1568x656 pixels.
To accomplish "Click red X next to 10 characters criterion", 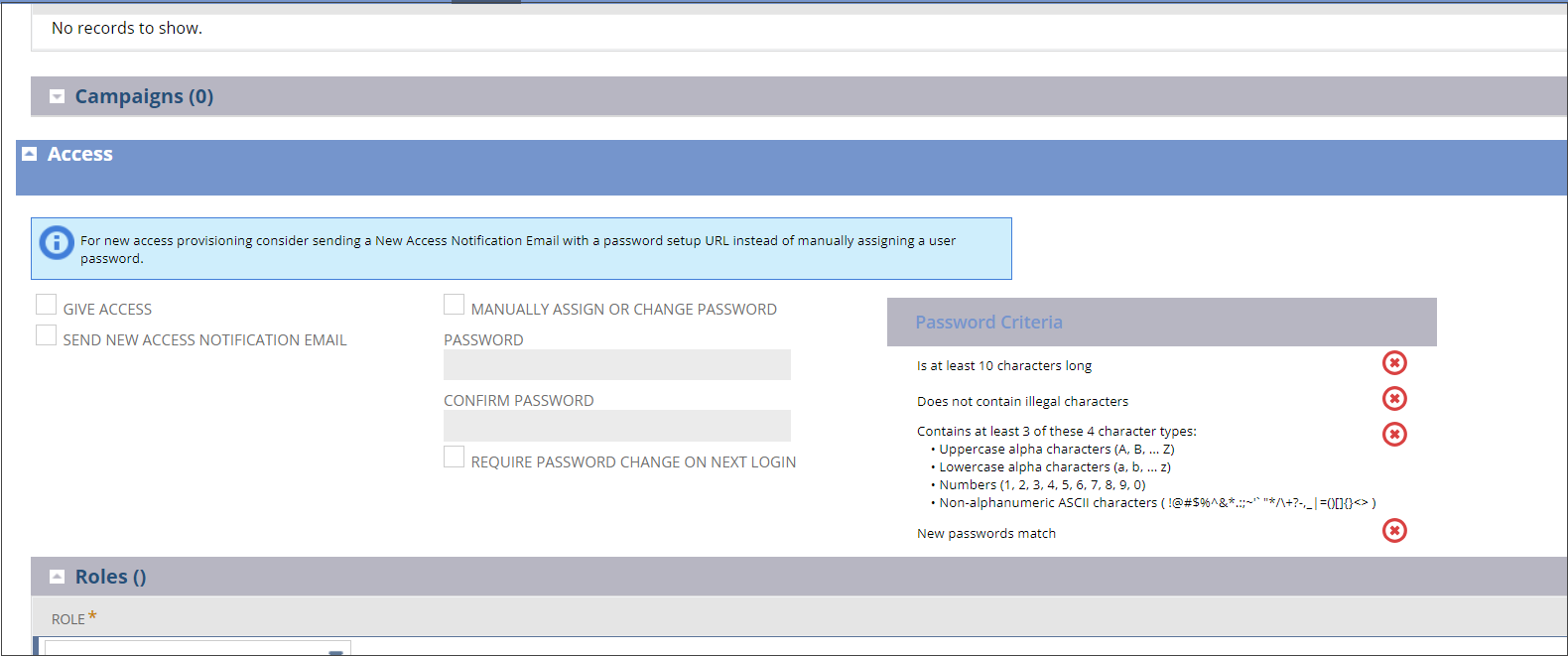I will [x=1394, y=363].
